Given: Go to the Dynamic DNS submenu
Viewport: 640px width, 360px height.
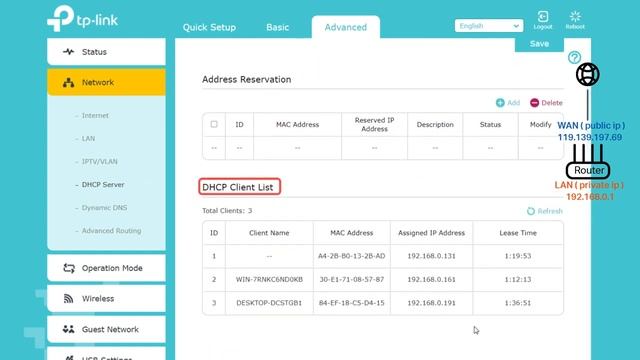Looking at the screenshot, I should [104, 208].
